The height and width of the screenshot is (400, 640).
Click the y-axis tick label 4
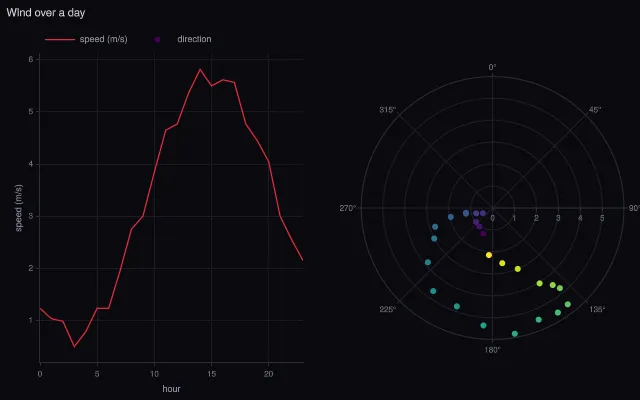(x=31, y=164)
